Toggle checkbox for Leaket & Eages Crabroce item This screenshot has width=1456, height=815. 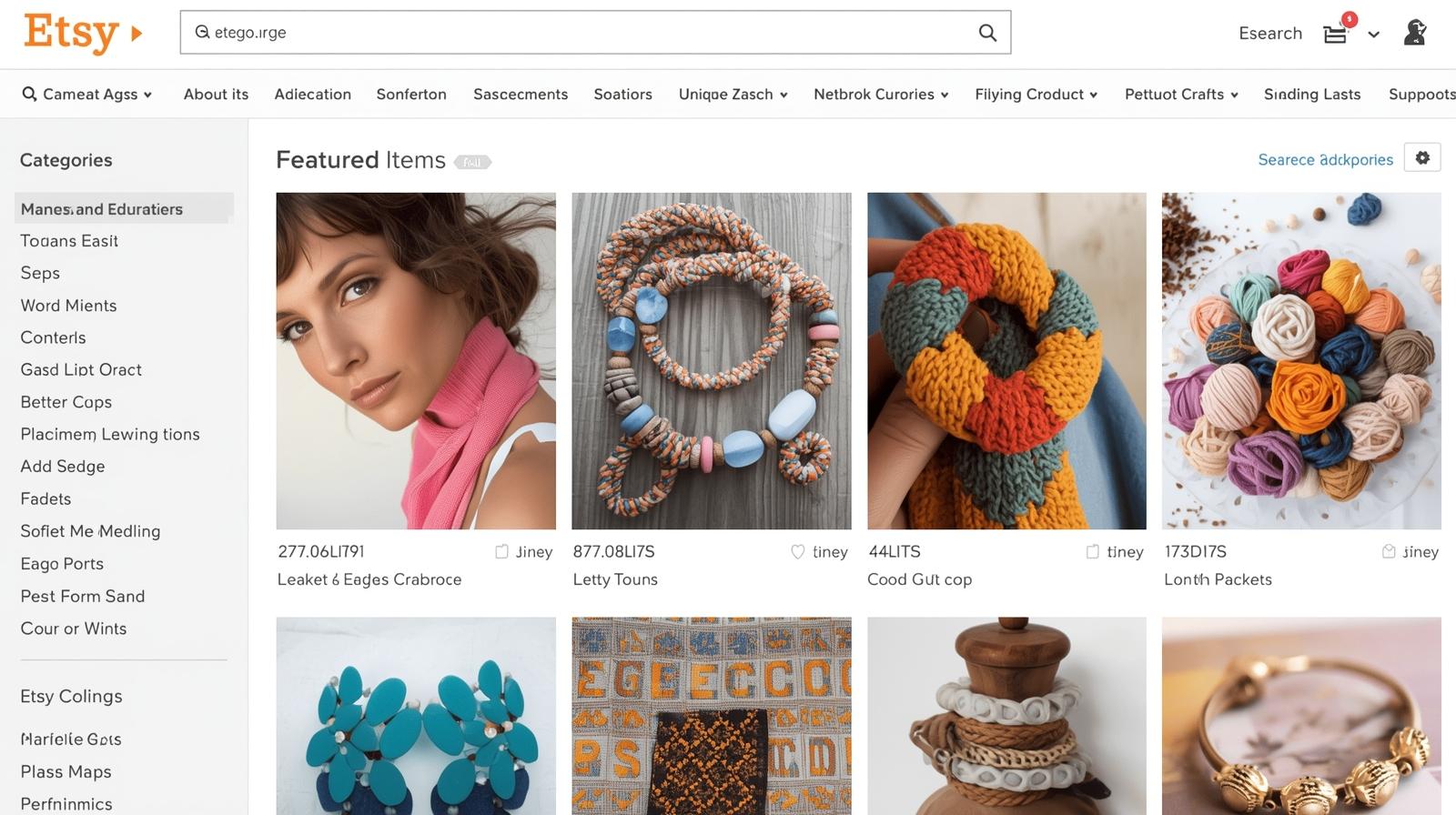point(501,551)
